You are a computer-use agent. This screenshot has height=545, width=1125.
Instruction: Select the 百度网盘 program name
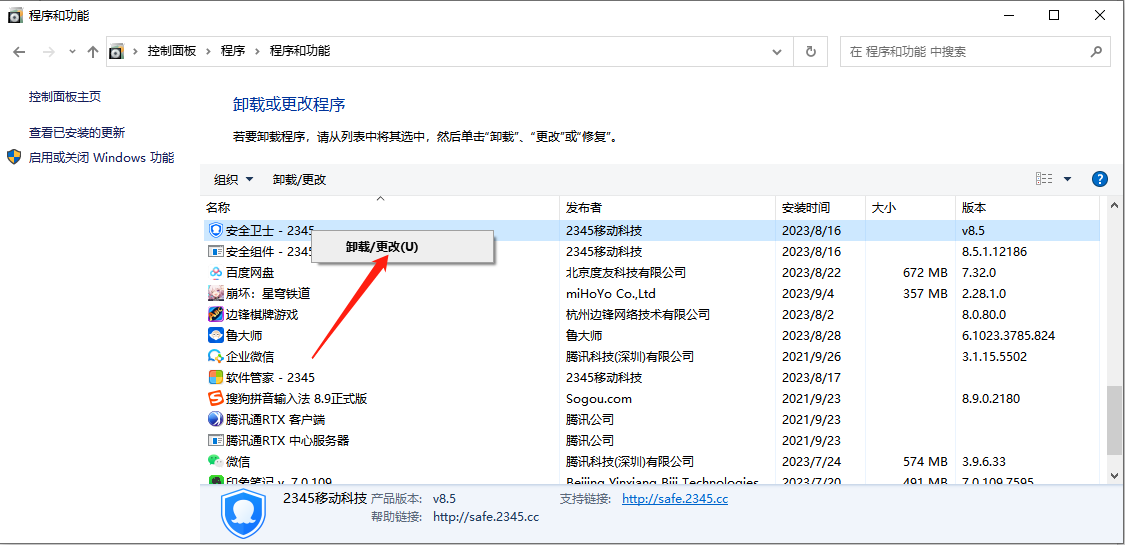click(x=250, y=272)
